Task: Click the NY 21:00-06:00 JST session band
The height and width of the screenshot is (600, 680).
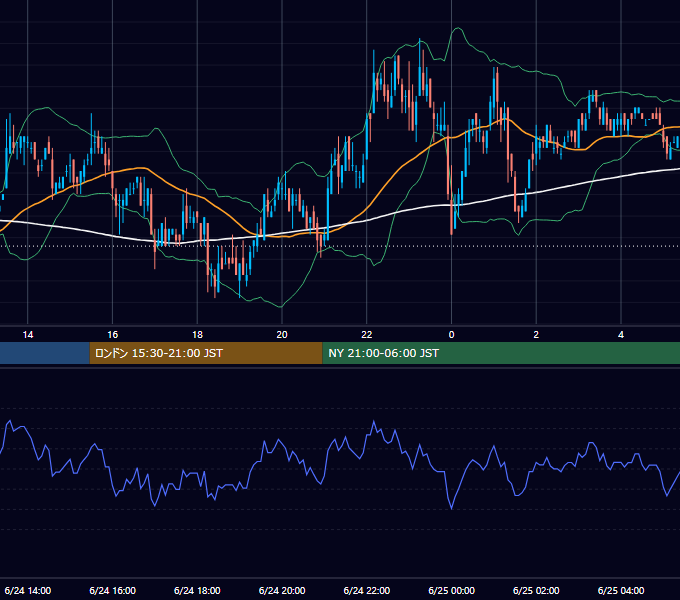Action: click(x=501, y=353)
